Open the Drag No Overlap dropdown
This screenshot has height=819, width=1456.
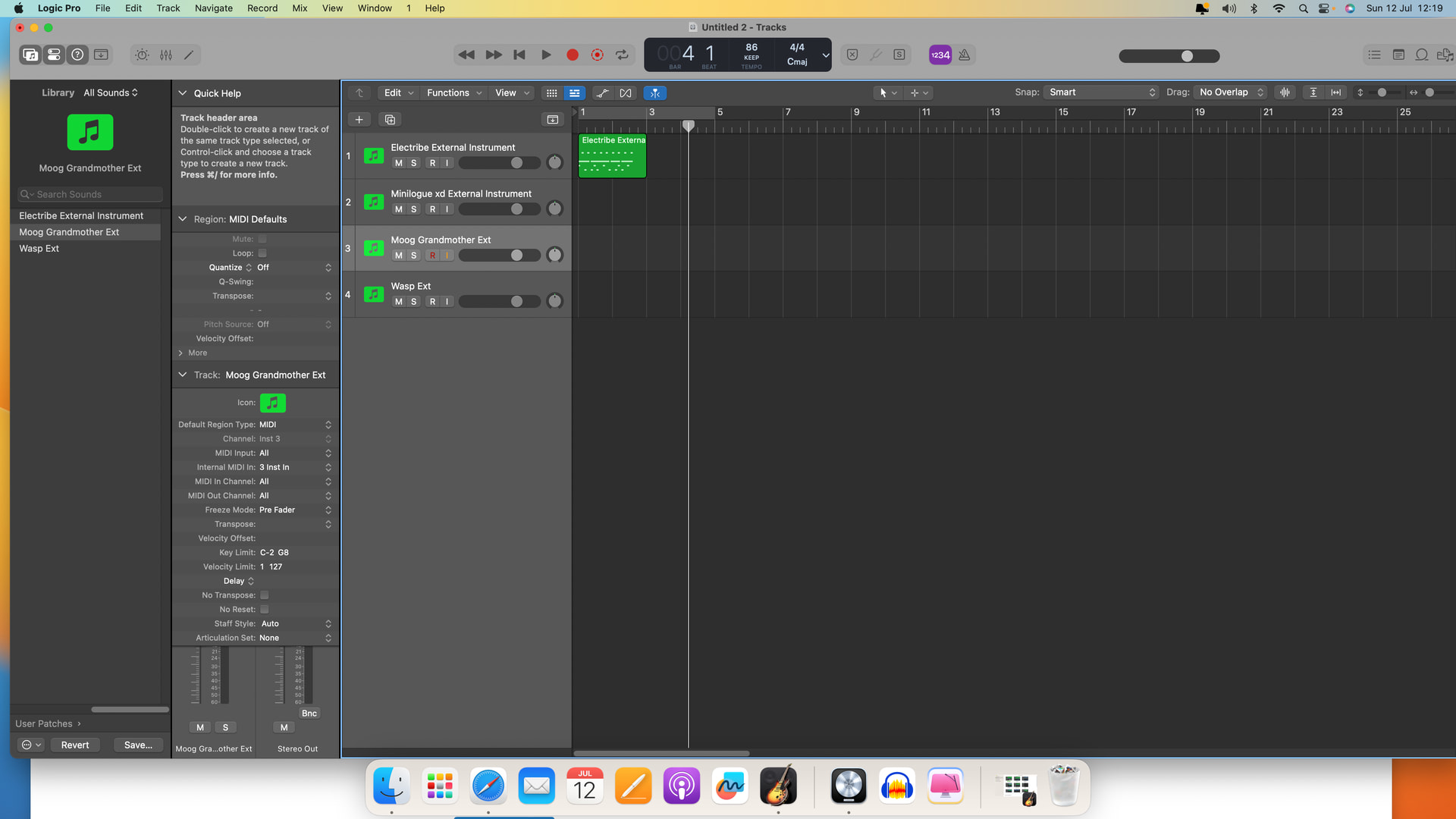(x=1231, y=93)
